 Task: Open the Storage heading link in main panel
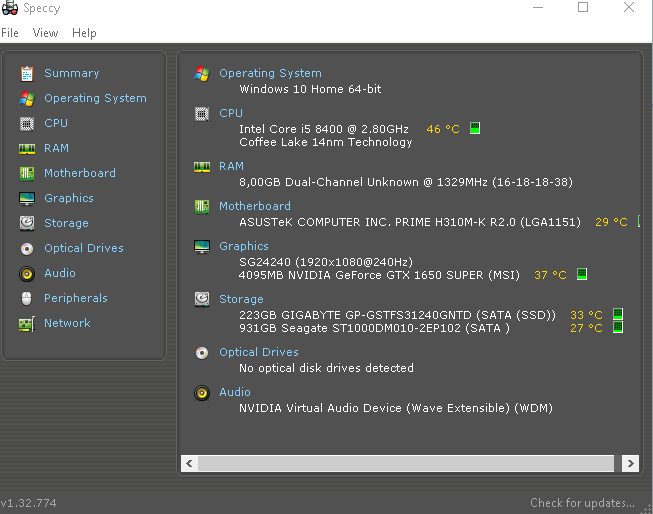[x=241, y=299]
